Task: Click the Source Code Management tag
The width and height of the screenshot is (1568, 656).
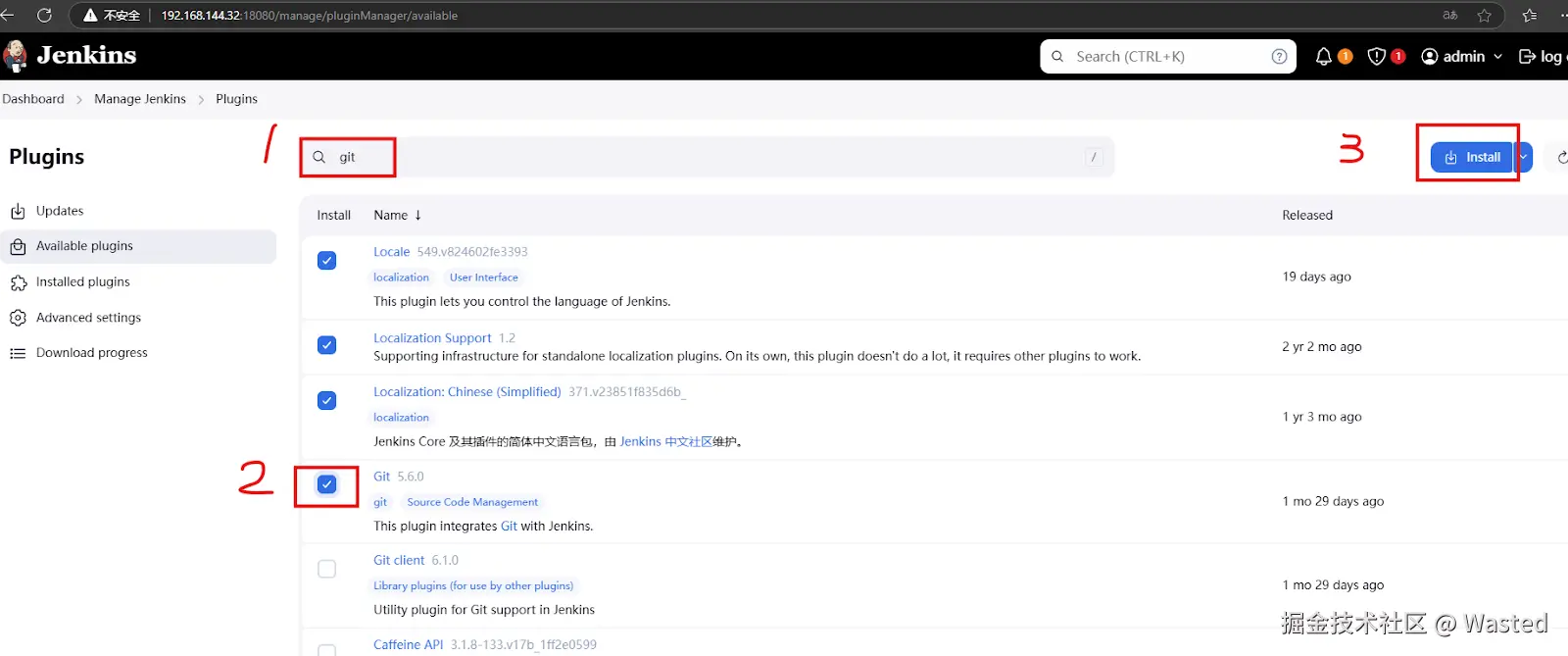Action: (x=472, y=502)
